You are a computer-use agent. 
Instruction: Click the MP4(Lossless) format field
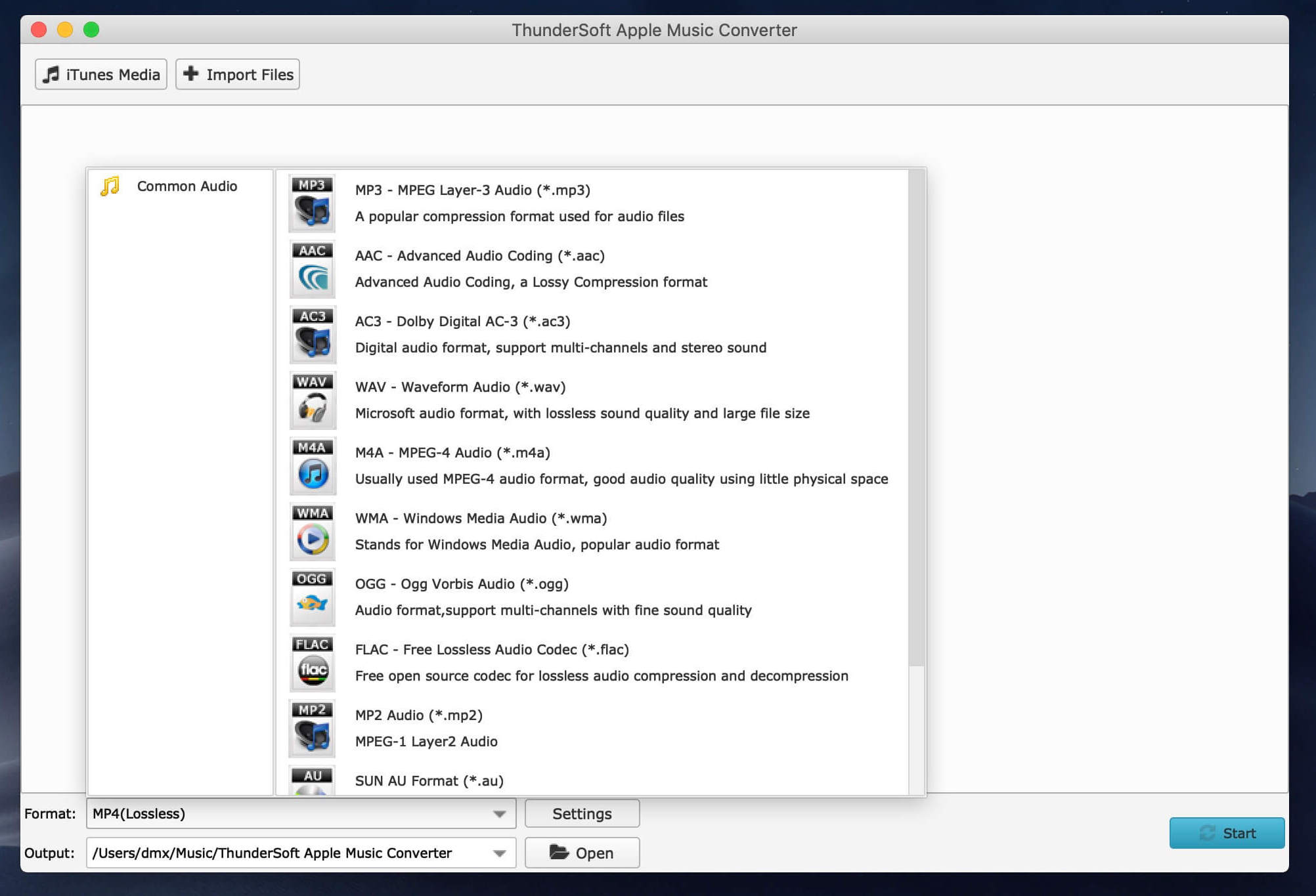301,813
